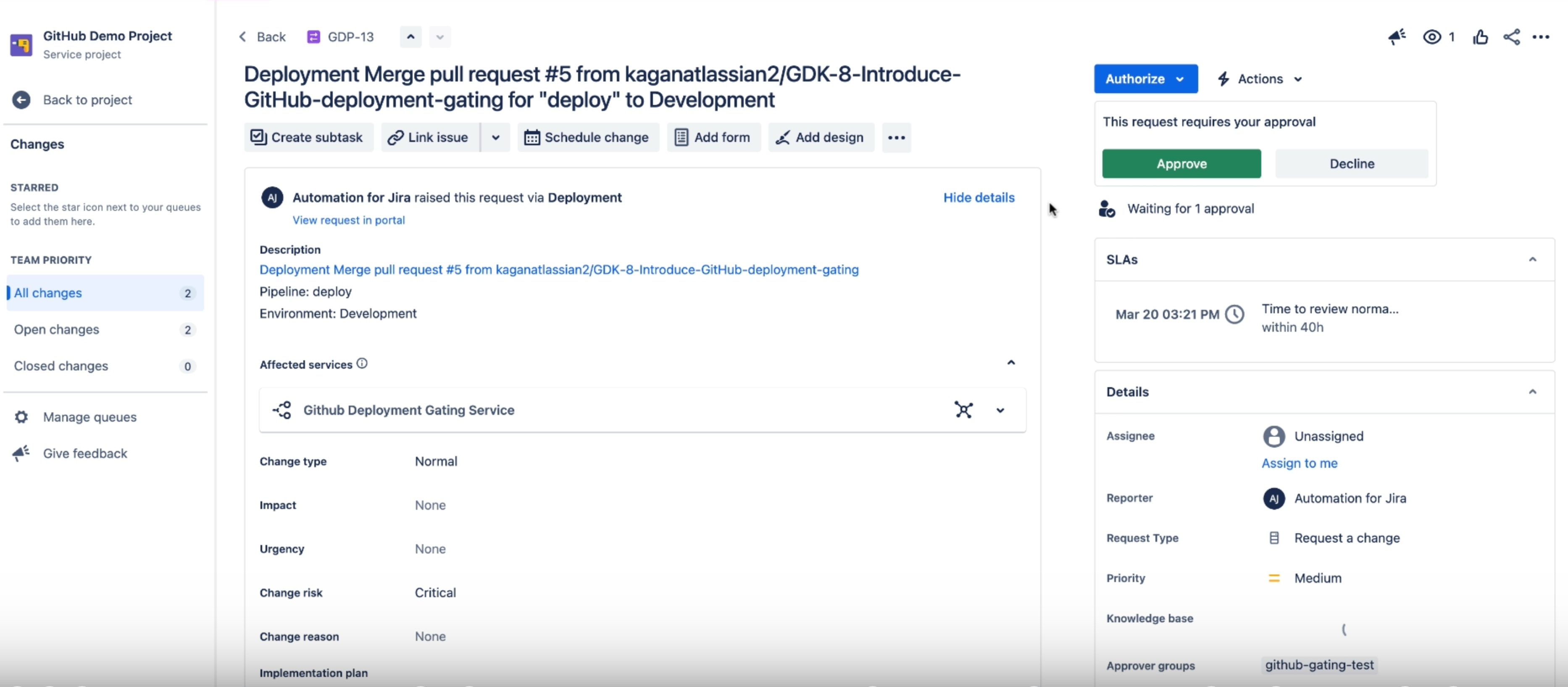Collapse the Affected services section
Image resolution: width=1568 pixels, height=687 pixels.
click(1011, 362)
